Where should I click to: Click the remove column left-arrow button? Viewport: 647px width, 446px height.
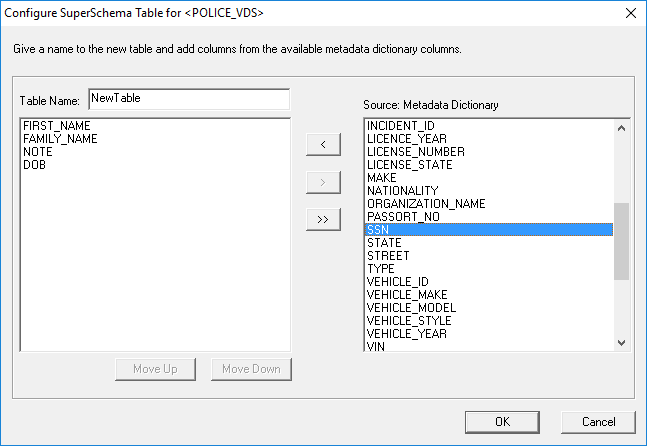(x=323, y=144)
